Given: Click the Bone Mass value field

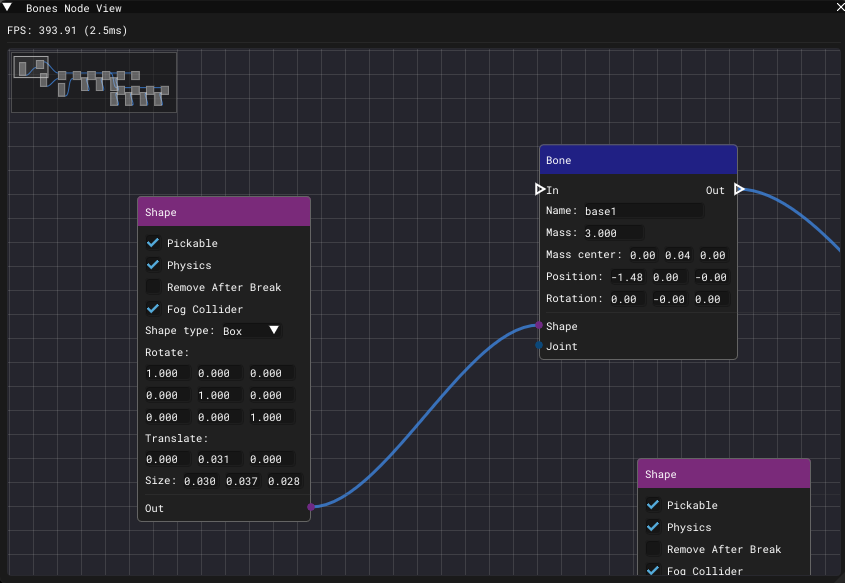Looking at the screenshot, I should (612, 233).
